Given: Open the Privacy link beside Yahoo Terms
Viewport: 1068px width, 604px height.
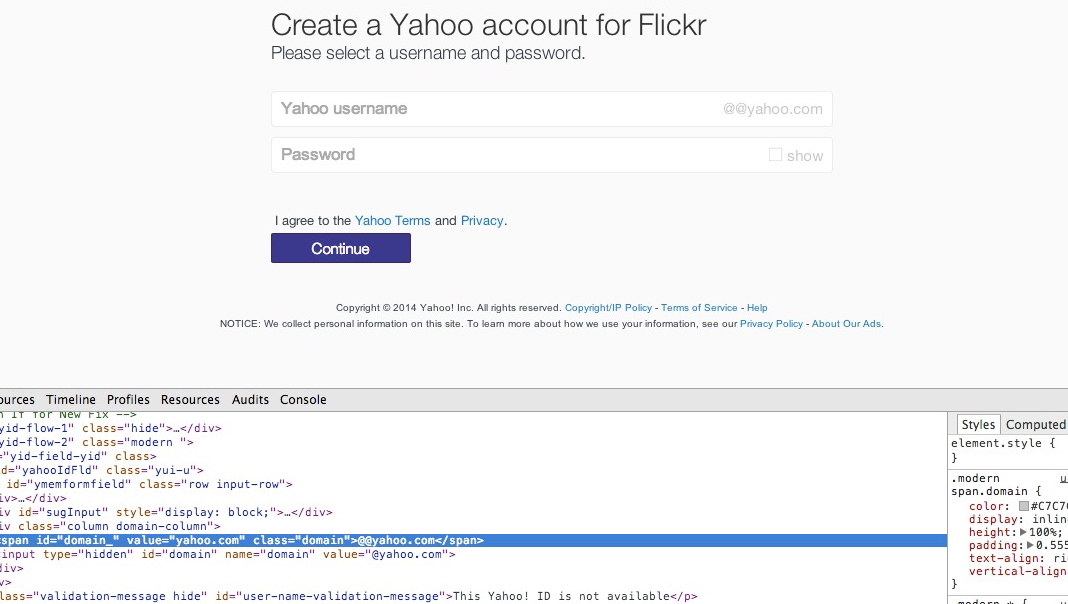Looking at the screenshot, I should coord(482,221).
